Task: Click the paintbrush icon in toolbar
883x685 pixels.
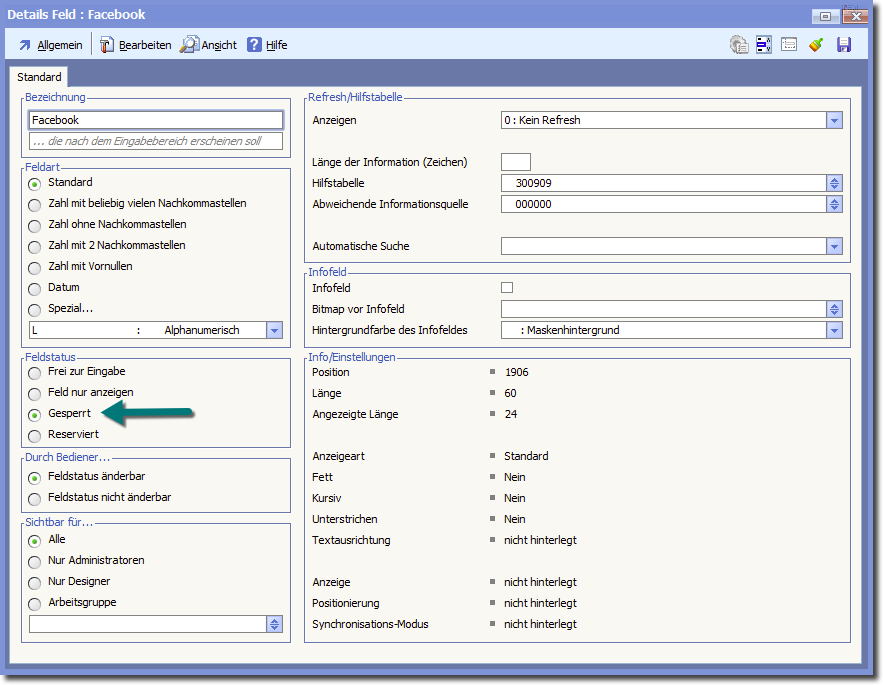Action: (816, 45)
